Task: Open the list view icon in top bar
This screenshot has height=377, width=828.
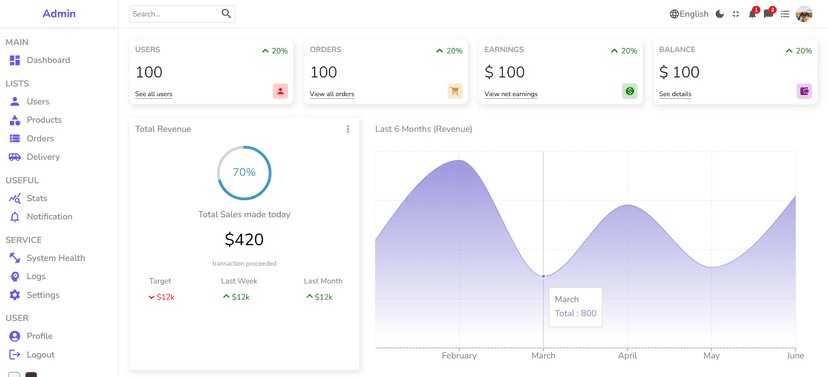Action: [x=785, y=14]
